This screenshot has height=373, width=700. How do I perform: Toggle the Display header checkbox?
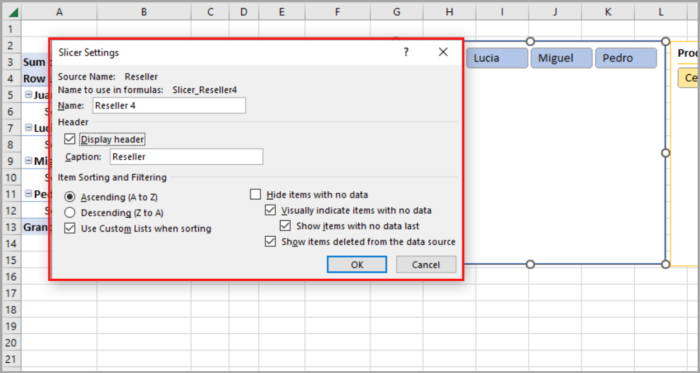70,139
